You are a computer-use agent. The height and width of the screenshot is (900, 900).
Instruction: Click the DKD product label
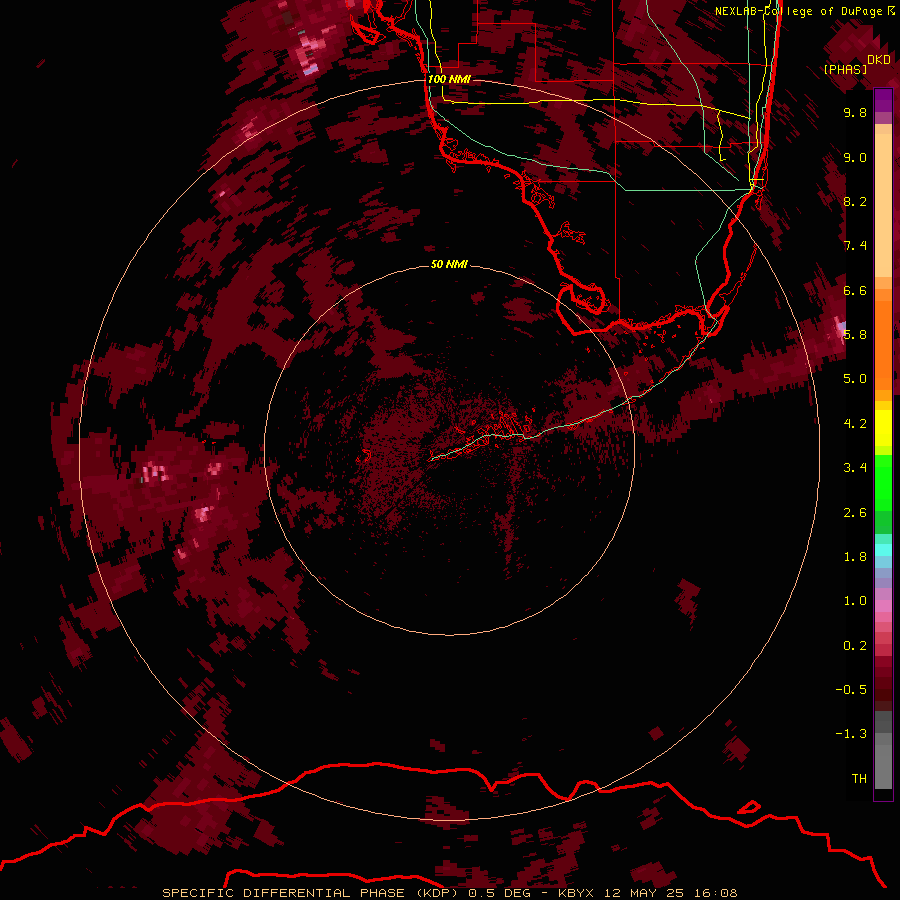878,60
